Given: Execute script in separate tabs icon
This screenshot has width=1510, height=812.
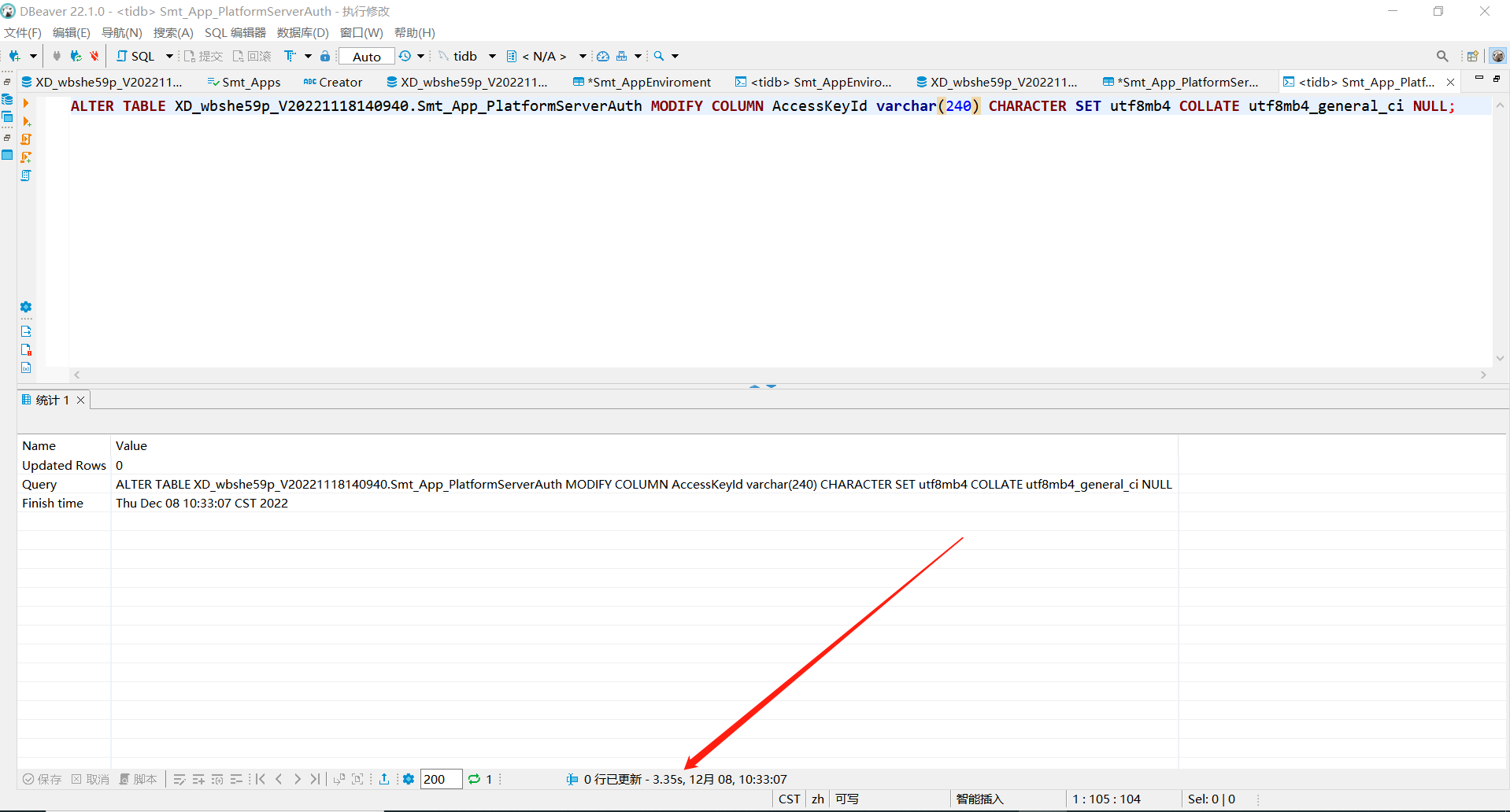Looking at the screenshot, I should pos(26,157).
